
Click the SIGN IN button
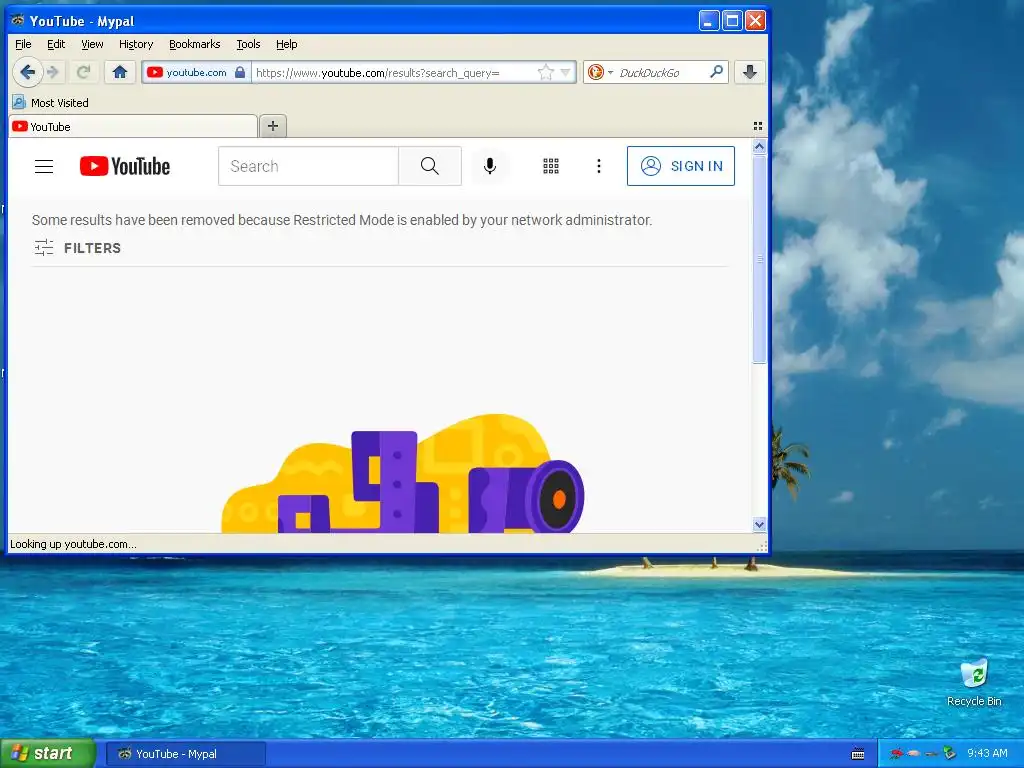pos(680,166)
